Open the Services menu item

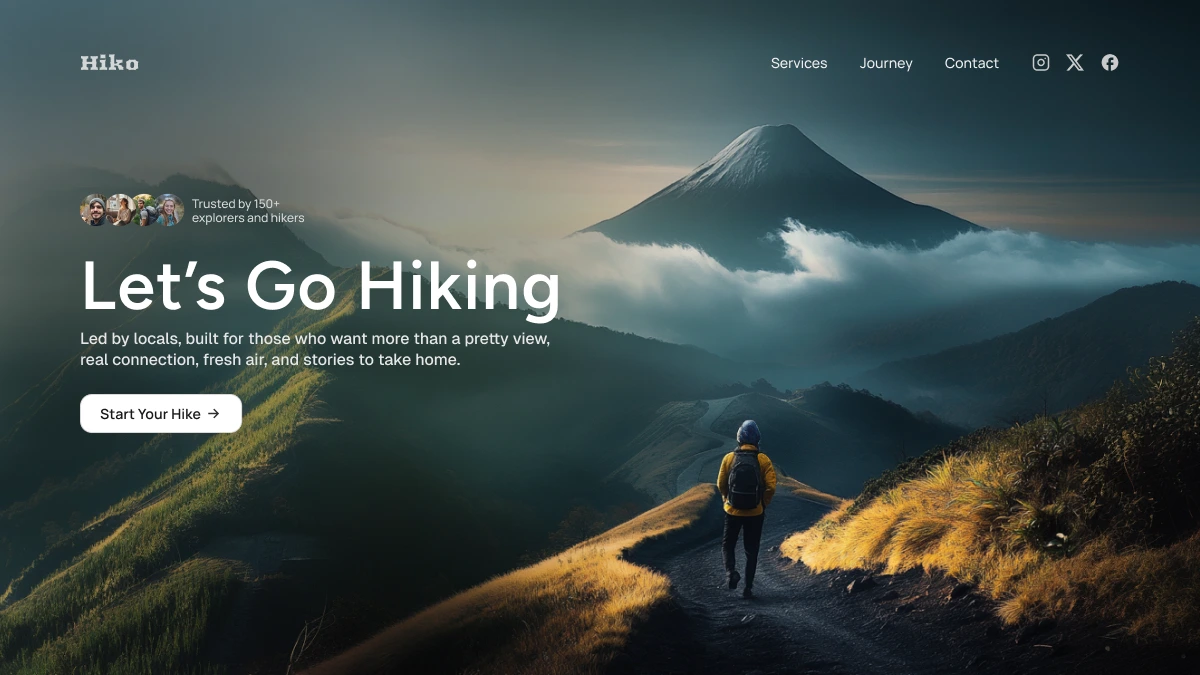click(x=799, y=63)
